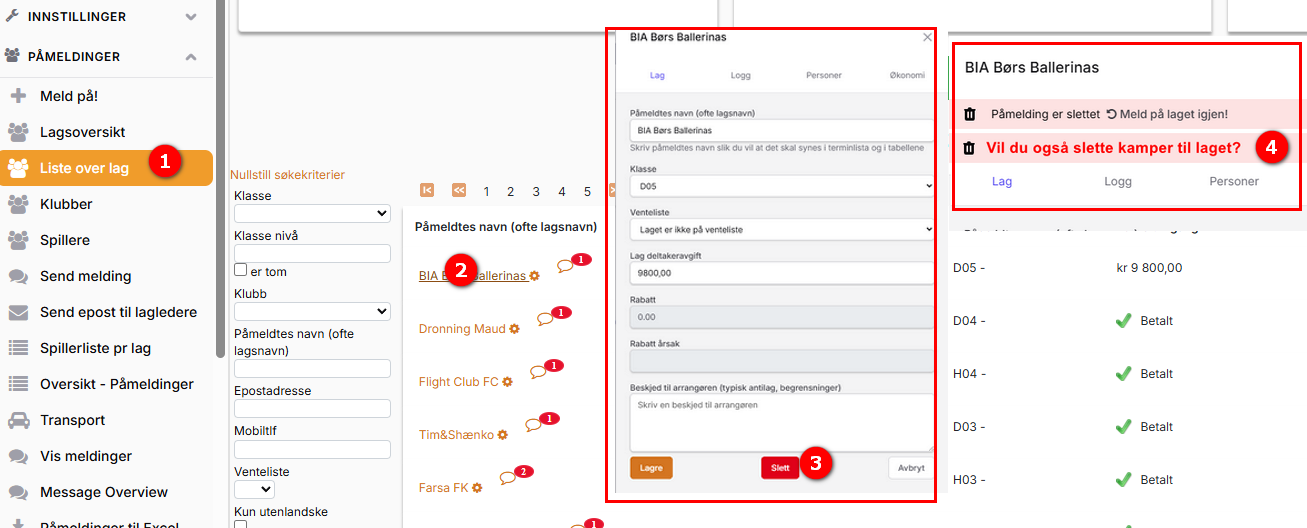Click the chat icon for Message Overview
This screenshot has height=528, width=1307.
point(18,492)
